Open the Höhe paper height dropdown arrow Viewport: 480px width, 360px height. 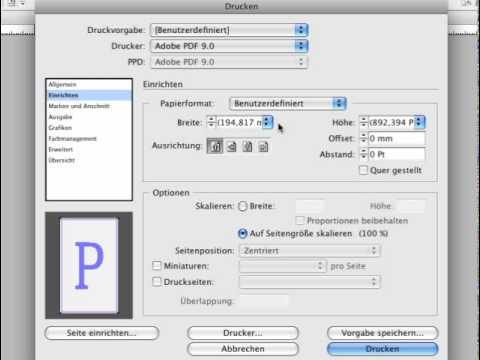(x=420, y=122)
